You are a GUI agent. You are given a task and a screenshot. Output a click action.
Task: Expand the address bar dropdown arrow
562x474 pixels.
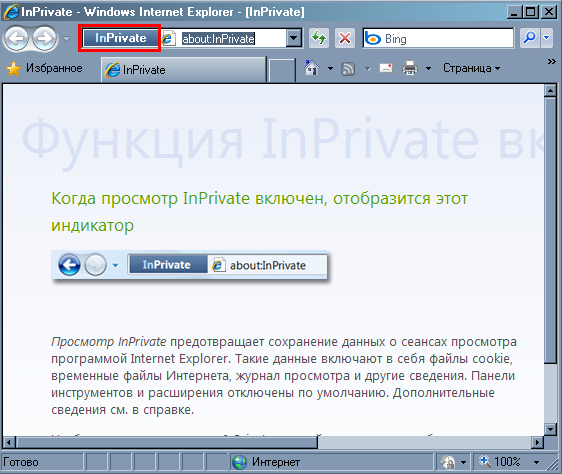tap(294, 38)
